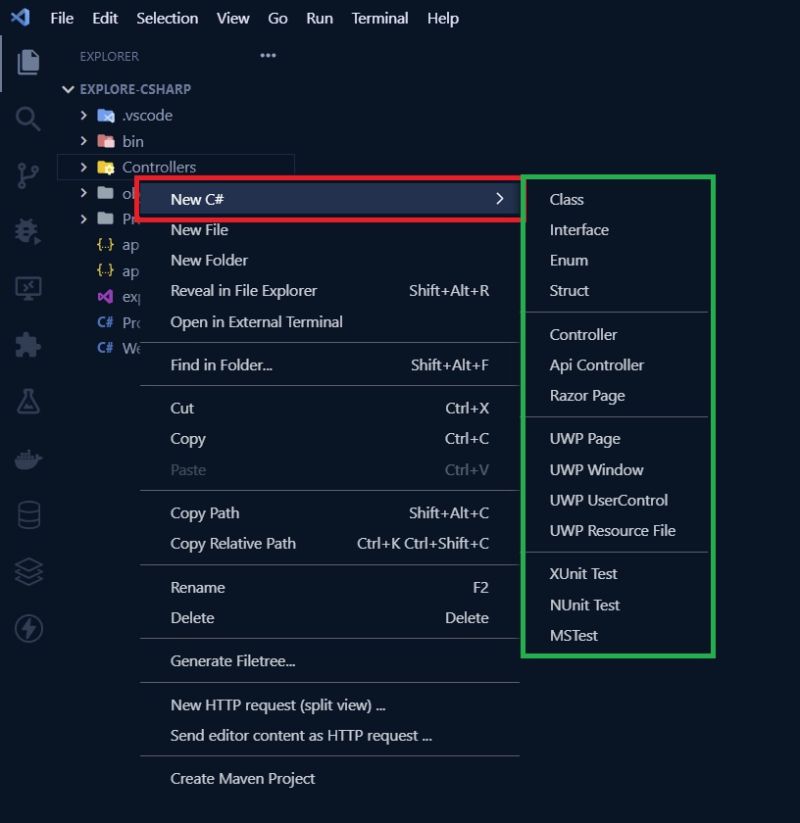Open the Search view in the activity bar

tap(28, 119)
